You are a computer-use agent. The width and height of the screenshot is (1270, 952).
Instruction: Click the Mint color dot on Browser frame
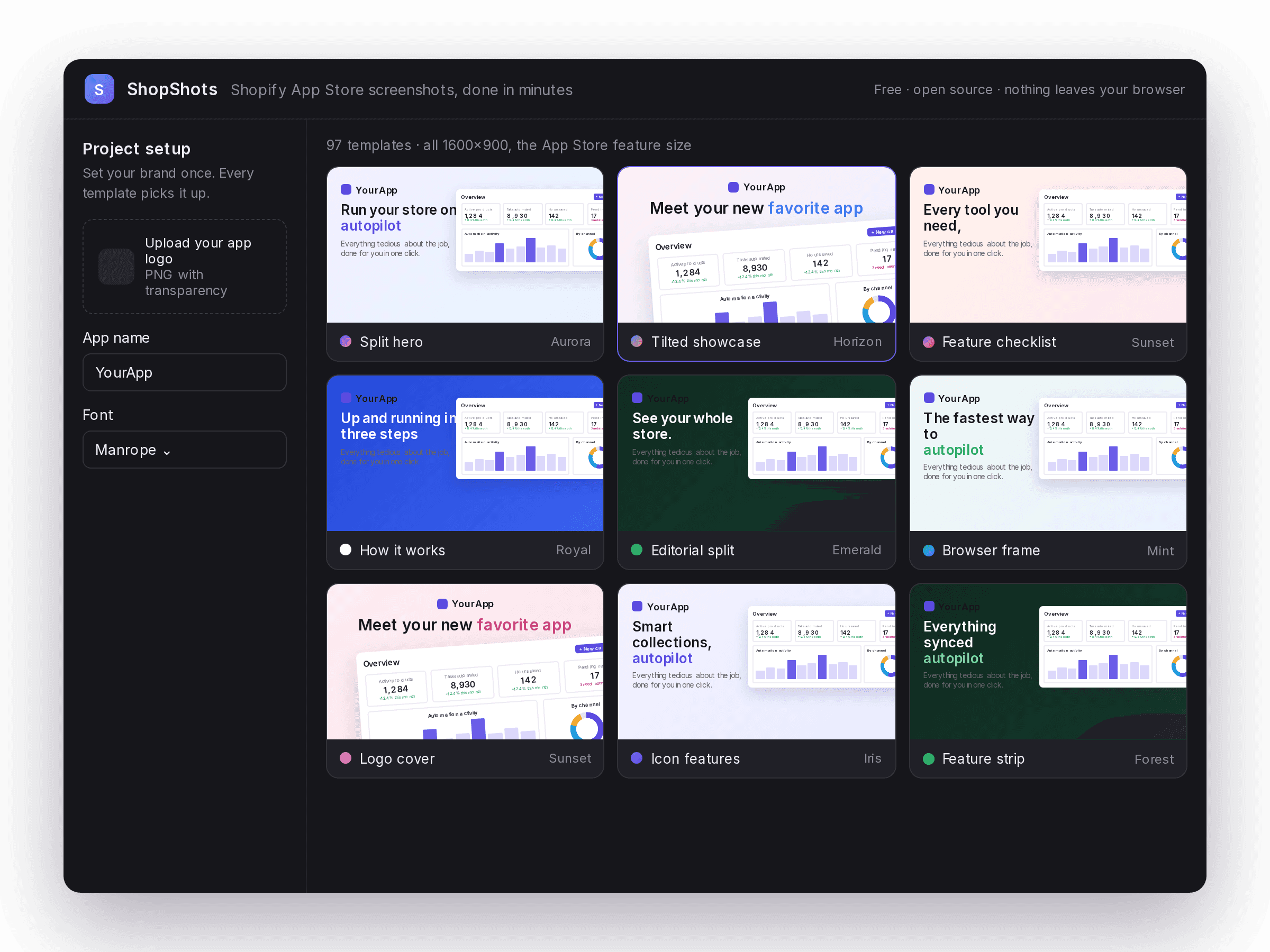point(928,551)
